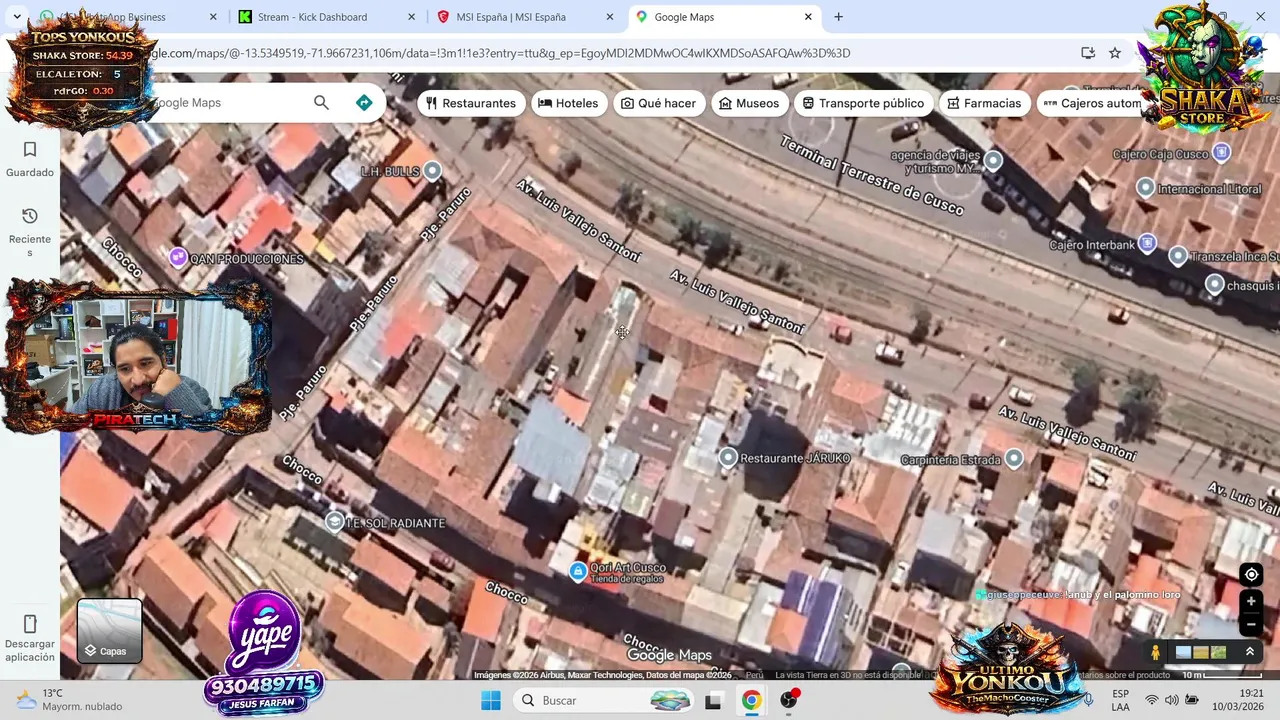Open the clock showing 19:21
This screenshot has height=720, width=1280.
coord(1237,700)
